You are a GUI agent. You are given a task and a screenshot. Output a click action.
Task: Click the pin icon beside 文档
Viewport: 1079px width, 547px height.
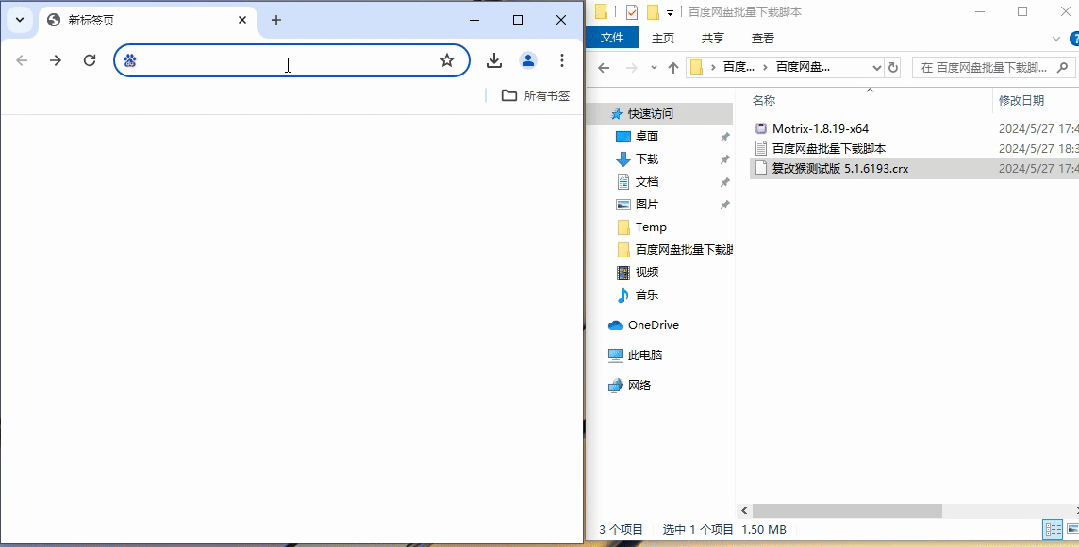[x=725, y=182]
